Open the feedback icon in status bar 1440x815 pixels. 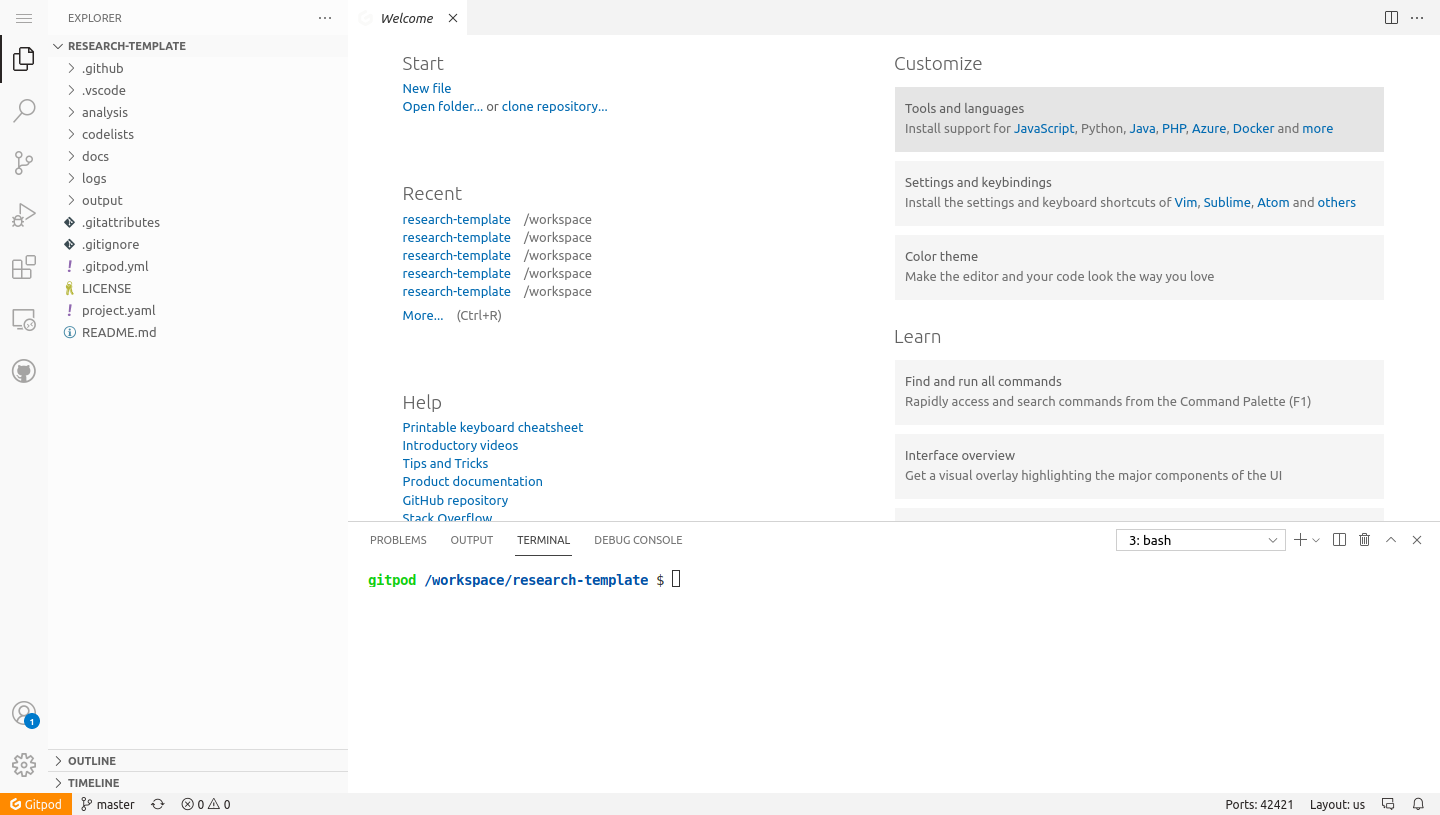[1388, 804]
